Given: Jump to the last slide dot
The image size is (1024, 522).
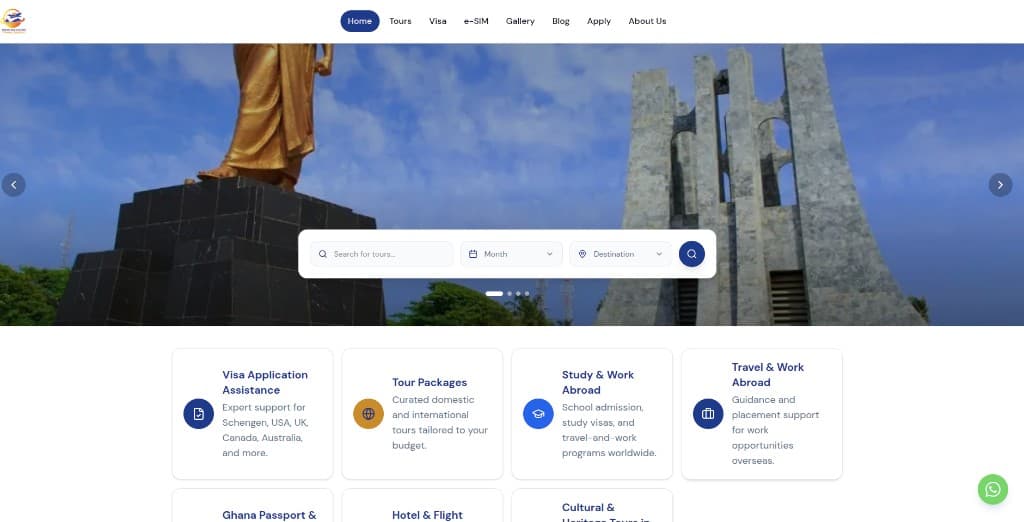Looking at the screenshot, I should click(x=527, y=293).
